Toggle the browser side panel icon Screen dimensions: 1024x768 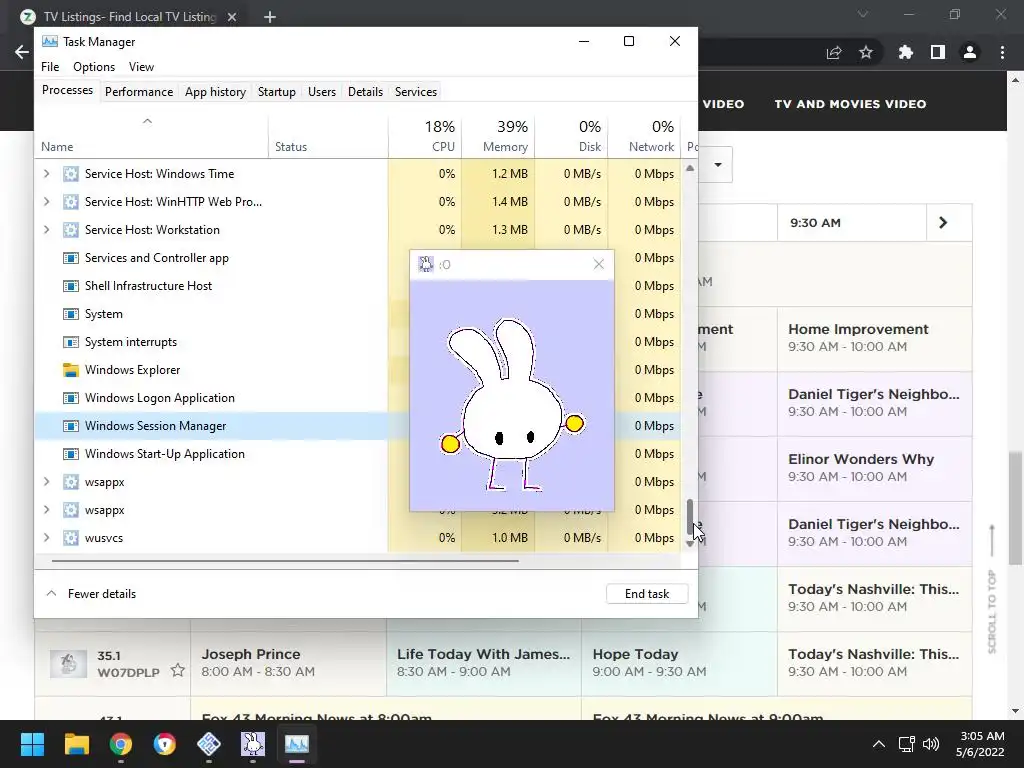(938, 52)
